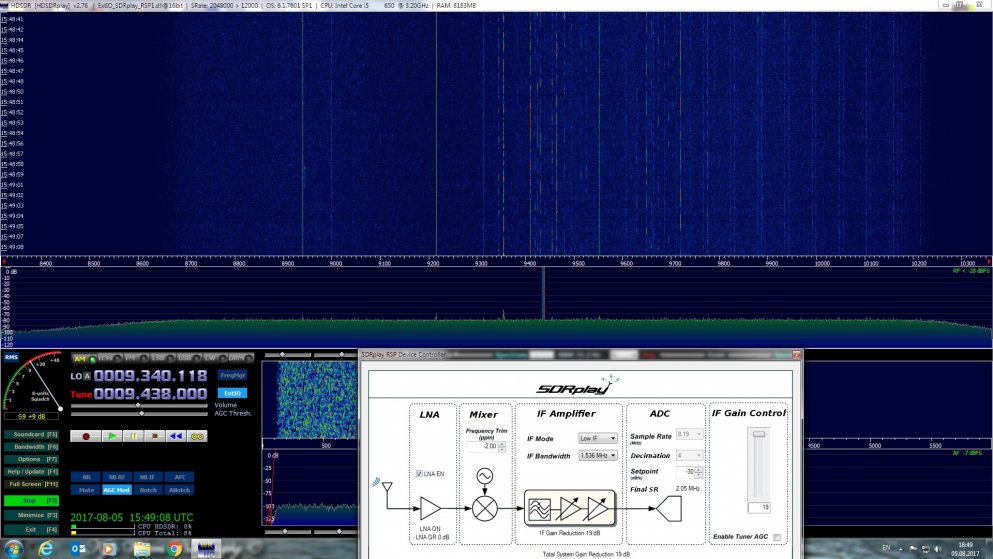
Task: Toggle the Mute button
Action: point(86,490)
